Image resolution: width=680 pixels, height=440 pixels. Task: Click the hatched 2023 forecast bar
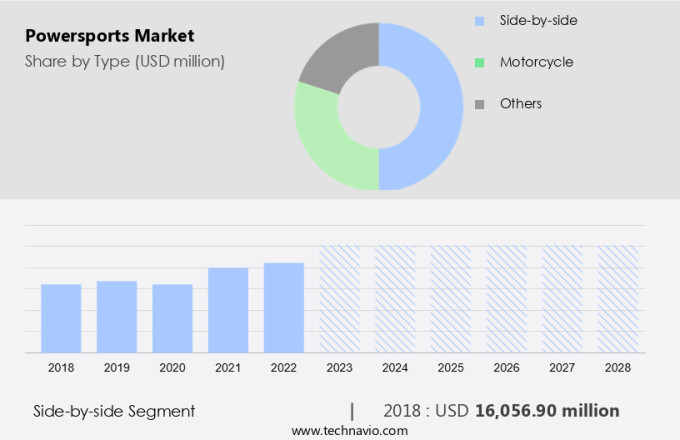click(339, 299)
